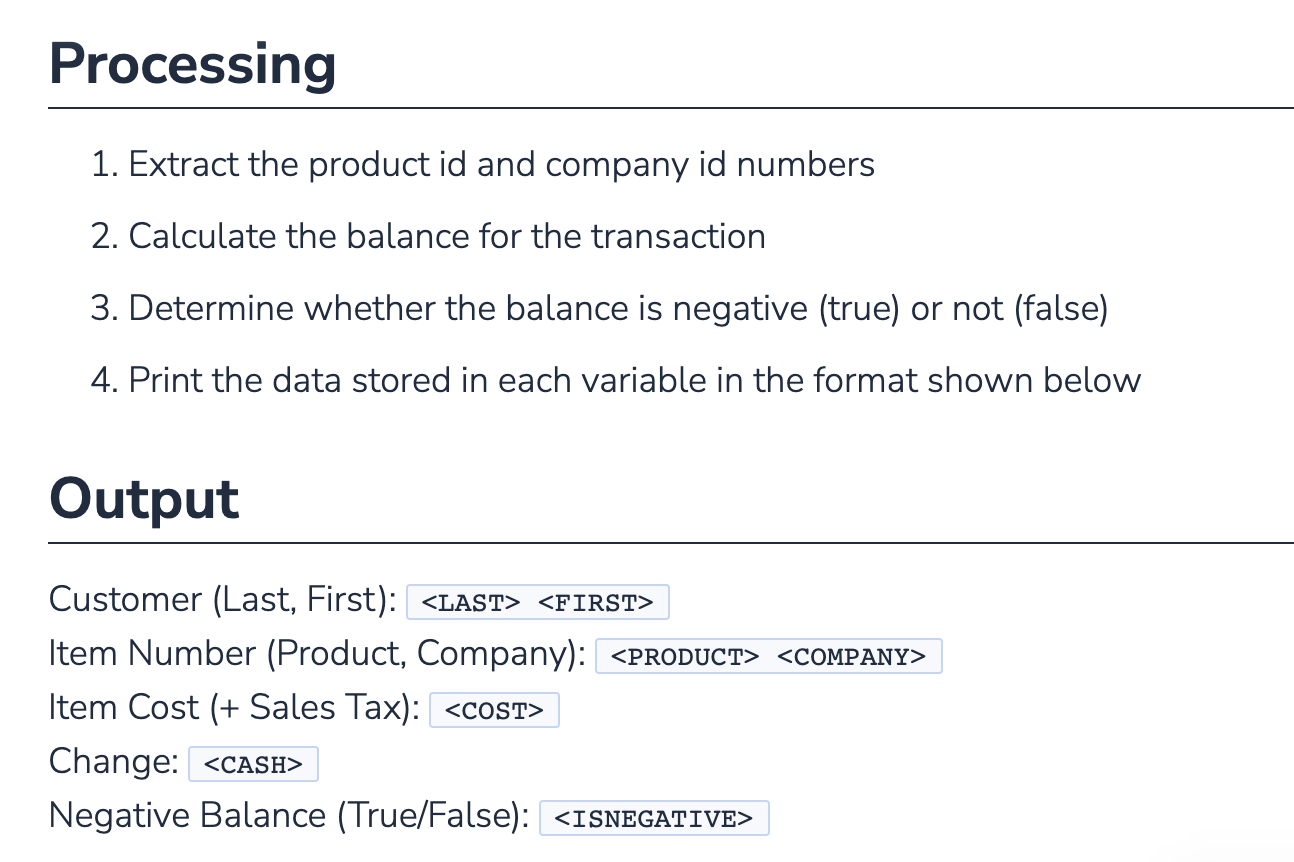Click the 'Calculate the balance' list item
Screen dimensions: 1294x862
click(x=428, y=236)
